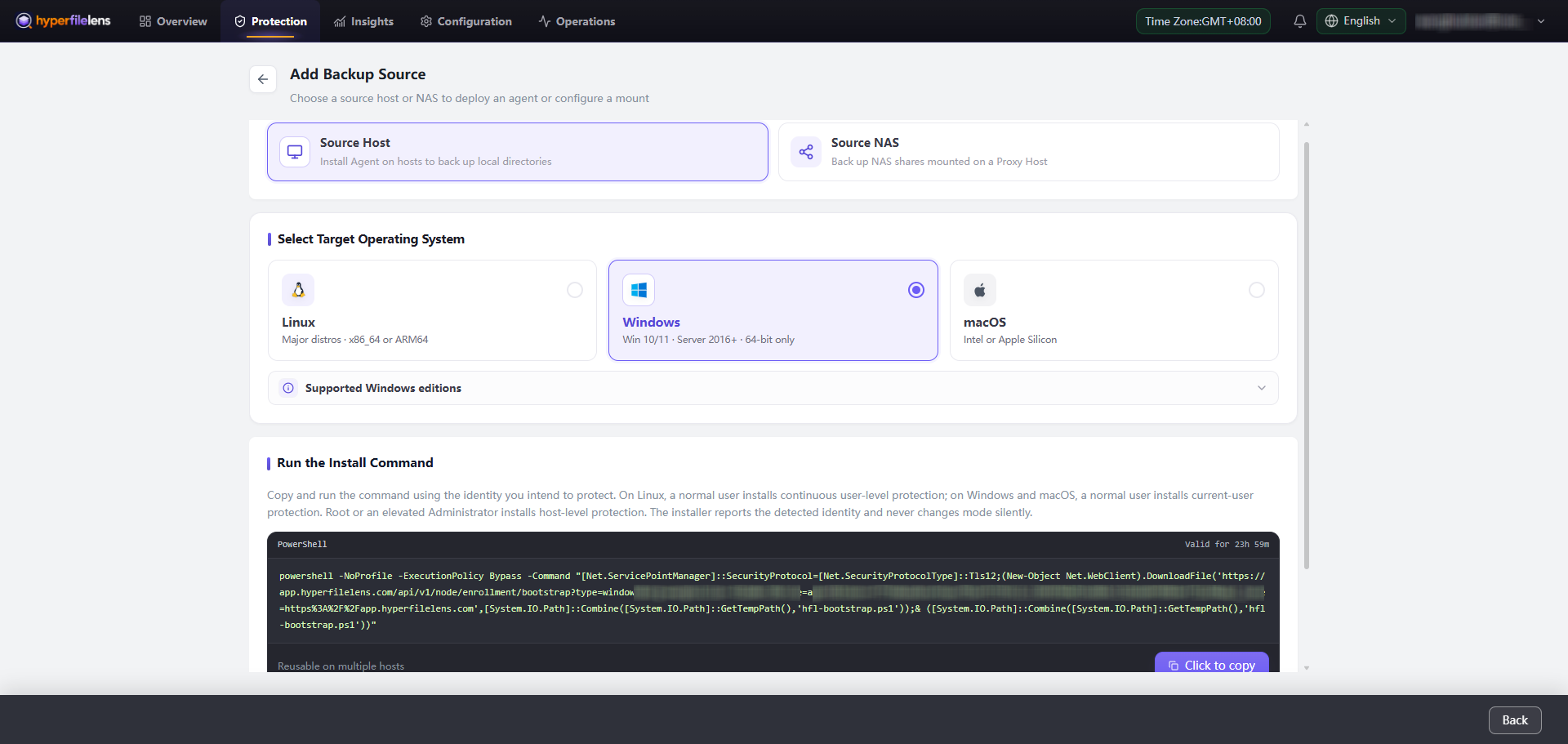The width and height of the screenshot is (1568, 744).
Task: Click the Apple logo icon
Action: (x=980, y=290)
